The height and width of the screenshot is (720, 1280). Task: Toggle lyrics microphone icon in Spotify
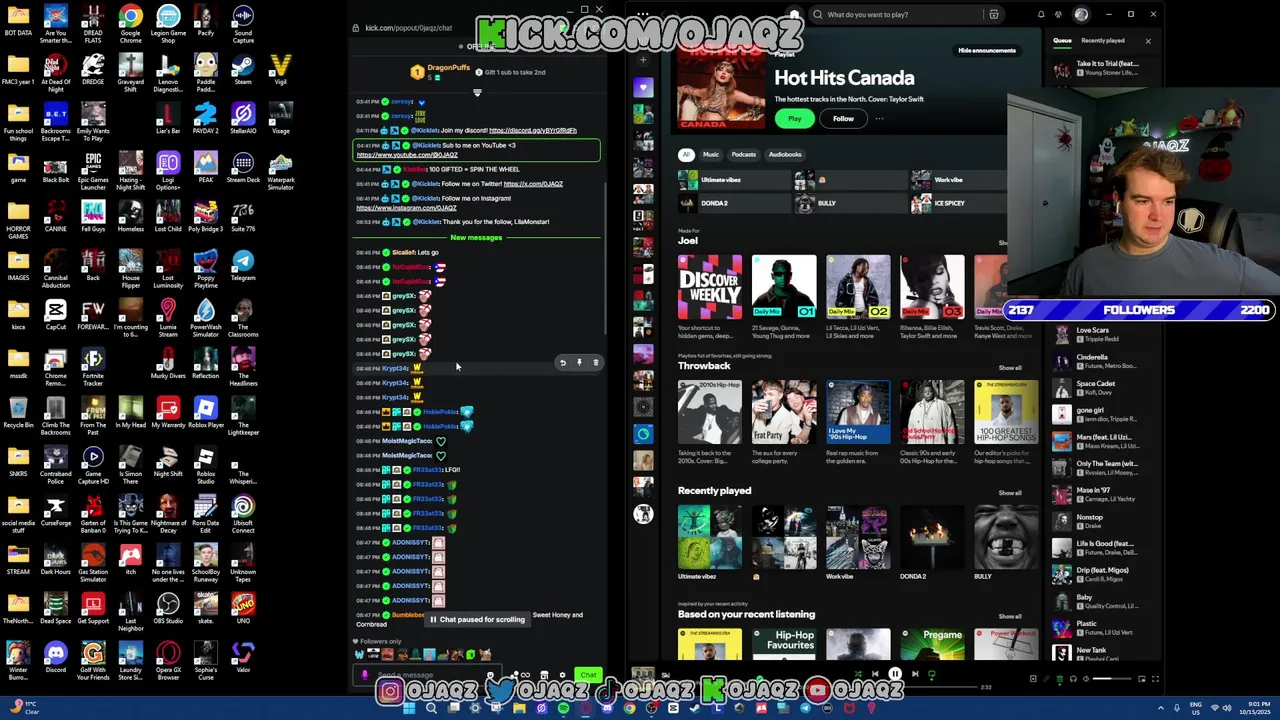click(1047, 679)
